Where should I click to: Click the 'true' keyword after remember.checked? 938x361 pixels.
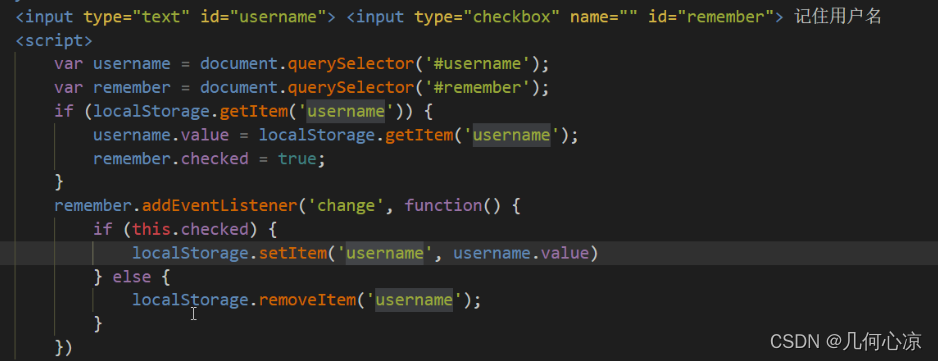297,159
